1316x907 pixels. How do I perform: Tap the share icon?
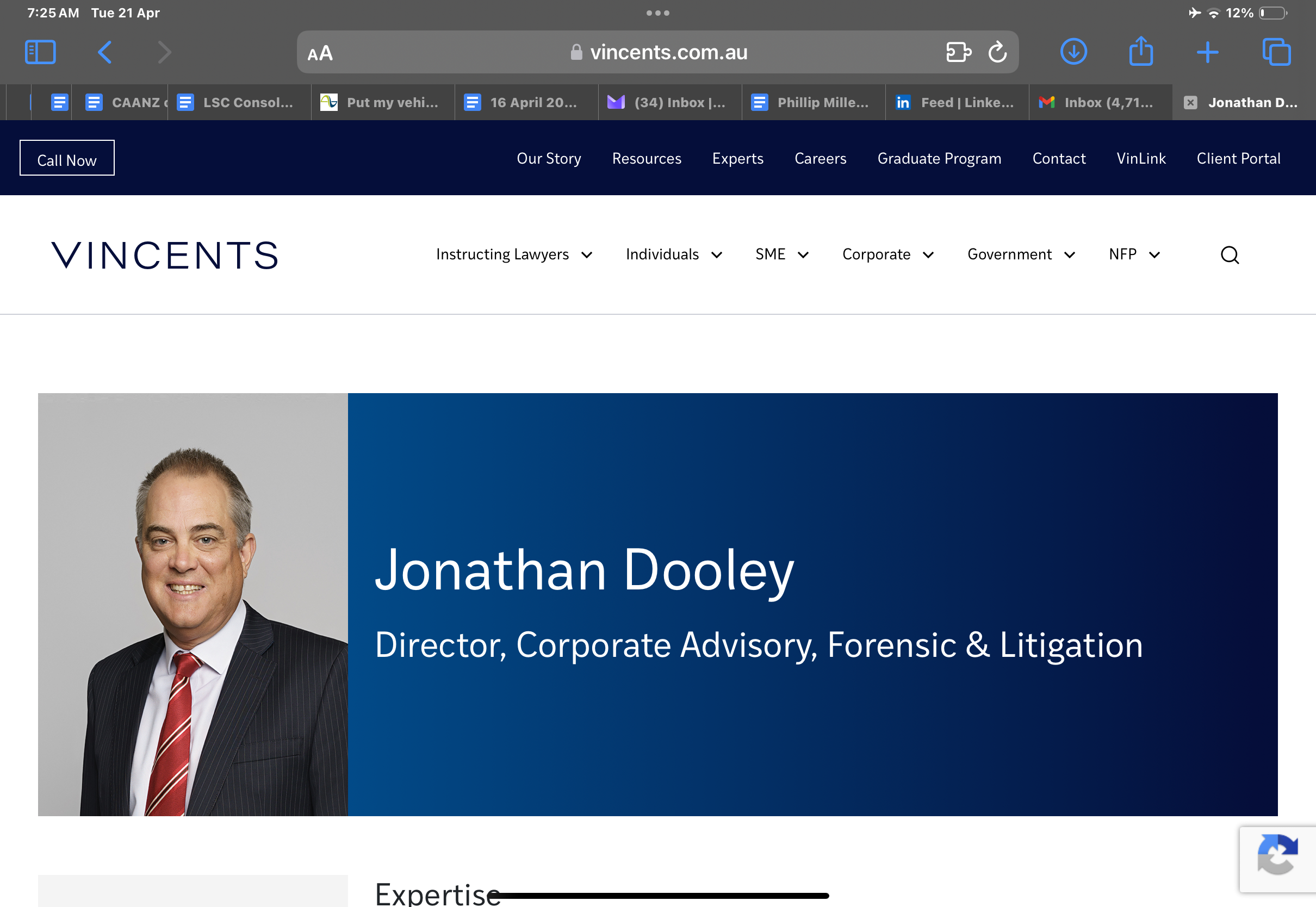[1140, 52]
